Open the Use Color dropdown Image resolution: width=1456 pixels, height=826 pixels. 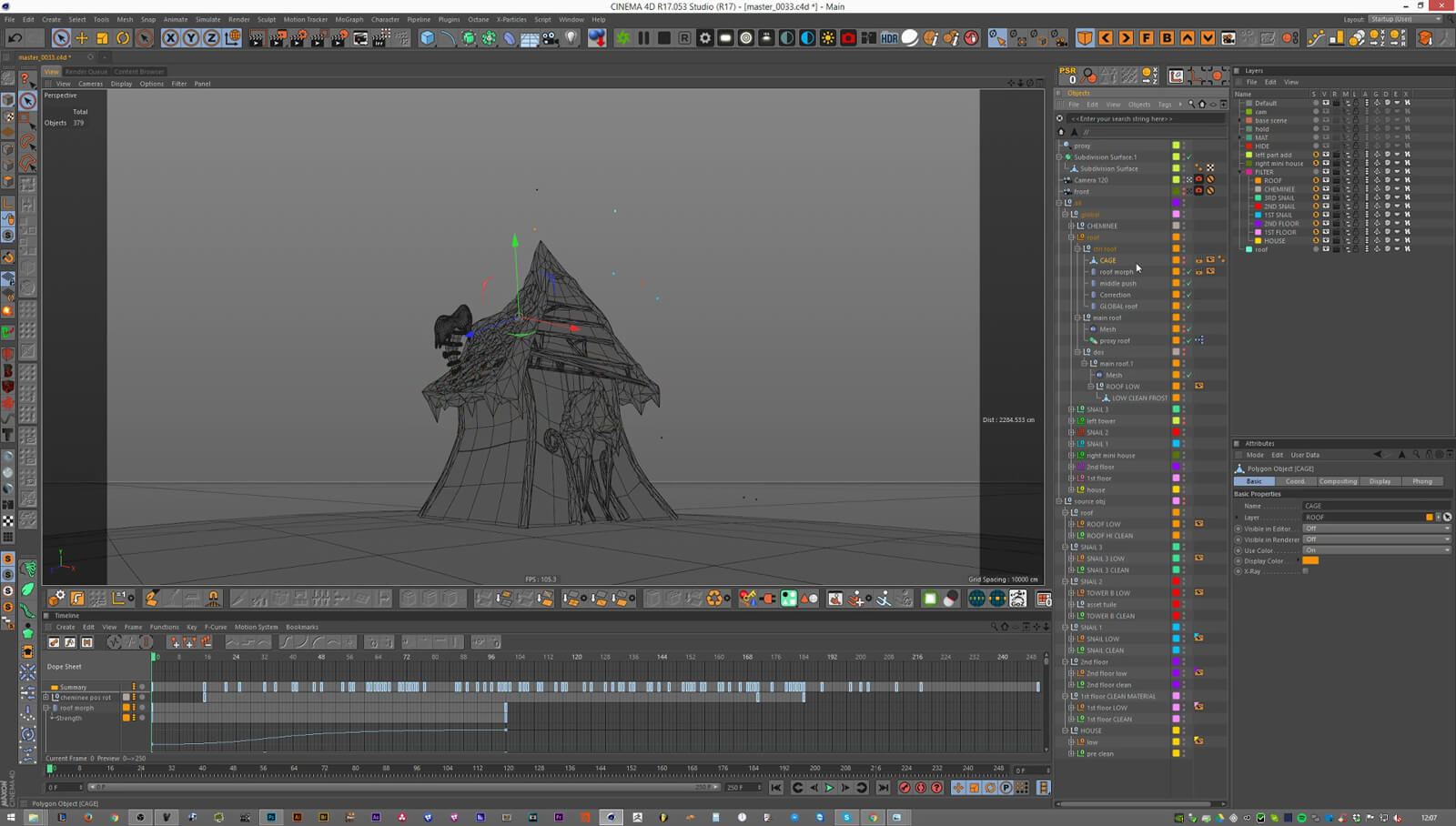click(1377, 550)
